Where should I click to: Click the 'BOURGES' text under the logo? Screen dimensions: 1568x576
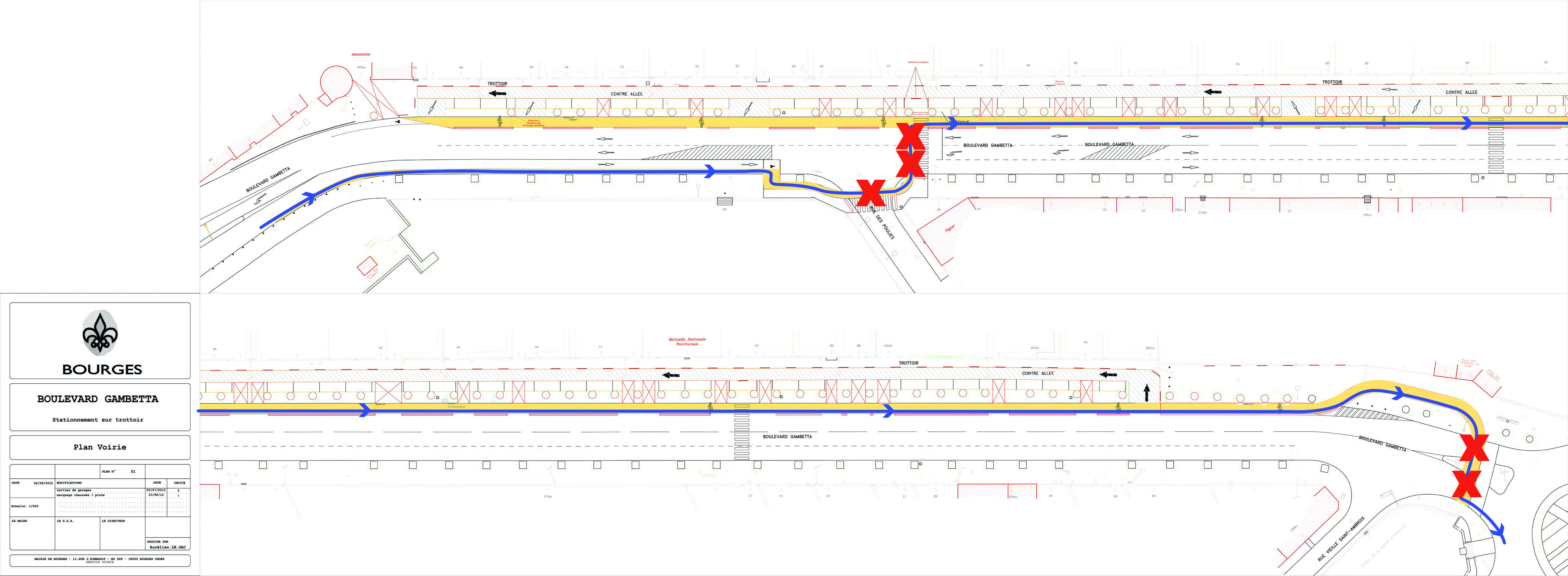pos(102,369)
